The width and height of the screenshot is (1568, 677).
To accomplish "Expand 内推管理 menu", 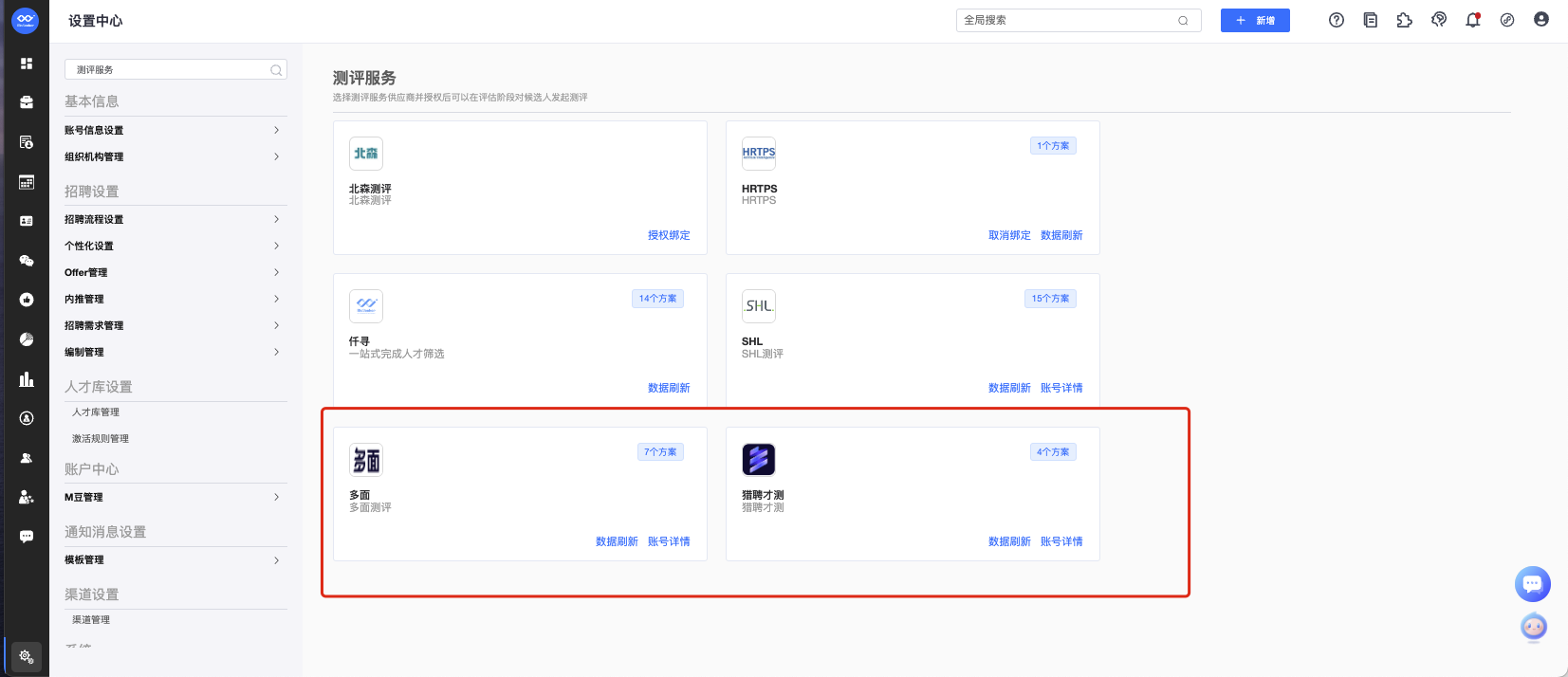I will pos(175,299).
